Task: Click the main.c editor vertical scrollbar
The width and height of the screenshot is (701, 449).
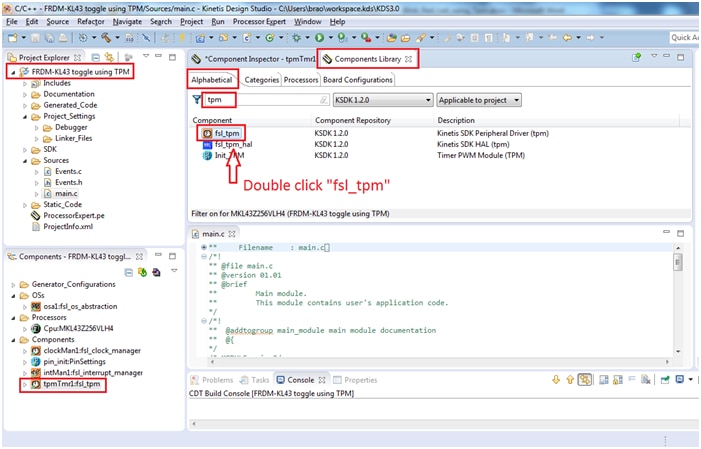Action: click(x=678, y=299)
